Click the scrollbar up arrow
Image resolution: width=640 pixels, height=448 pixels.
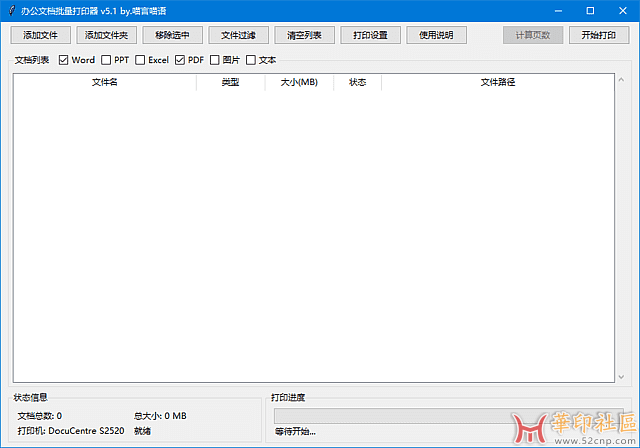point(621,80)
